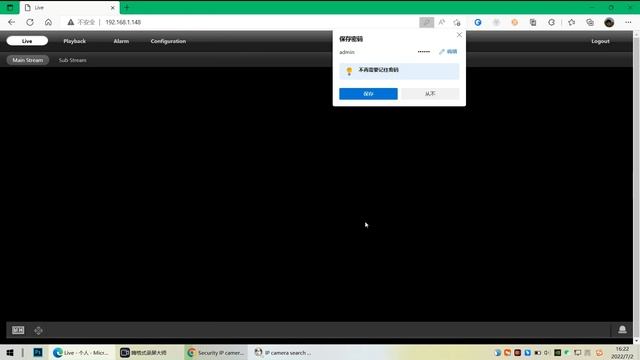Select the Main Stream option

tap(28, 60)
